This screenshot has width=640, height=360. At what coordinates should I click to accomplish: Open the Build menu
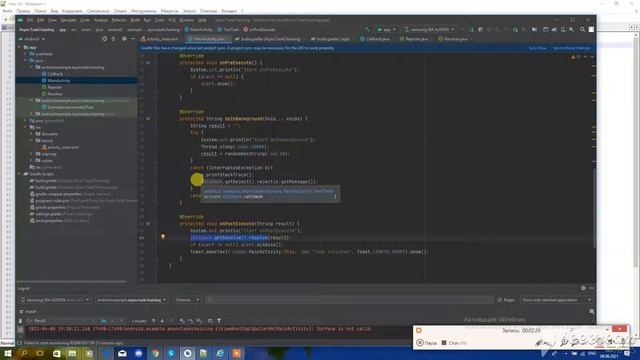tap(135, 20)
